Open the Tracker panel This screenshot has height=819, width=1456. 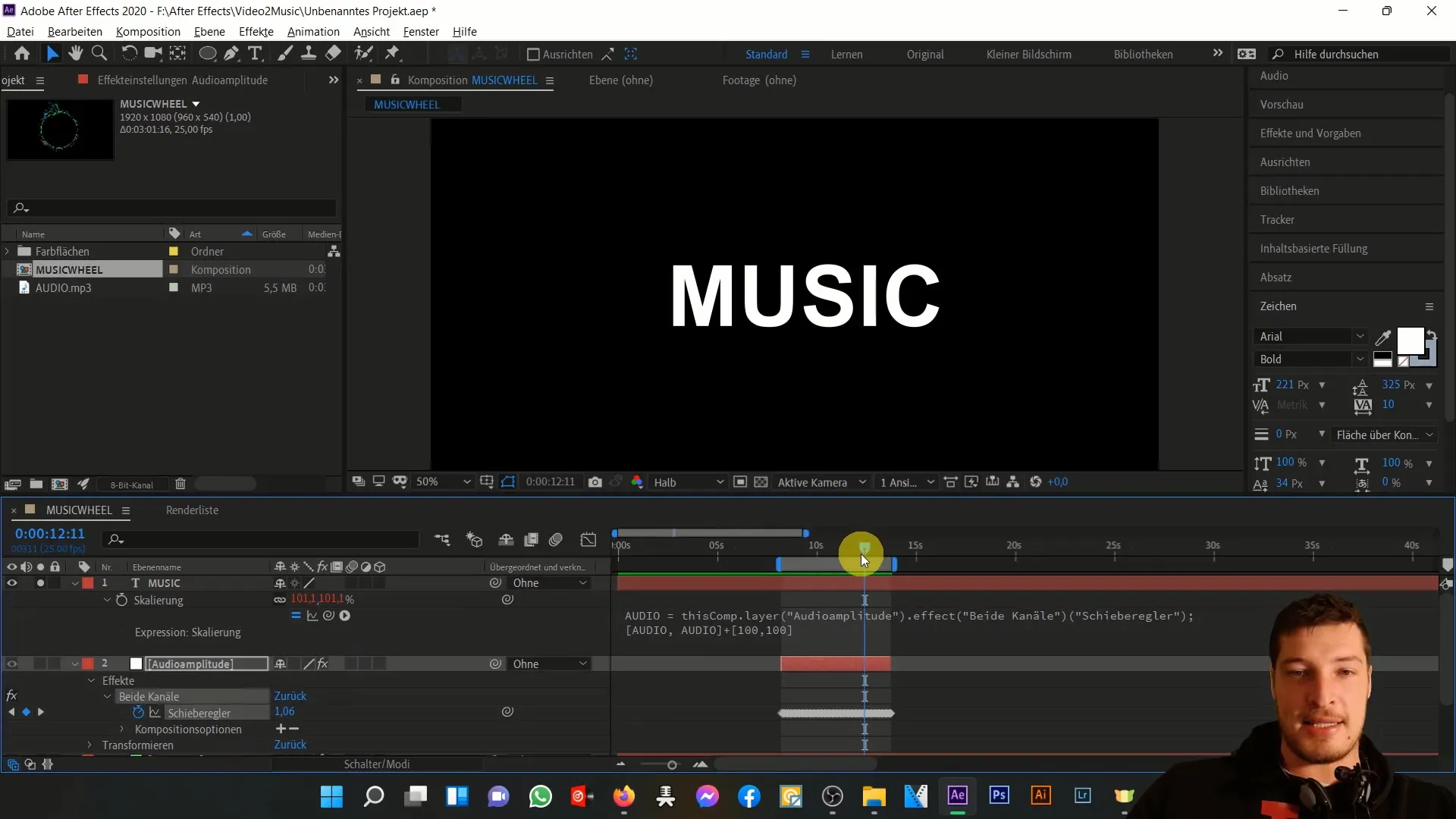pyautogui.click(x=1277, y=220)
